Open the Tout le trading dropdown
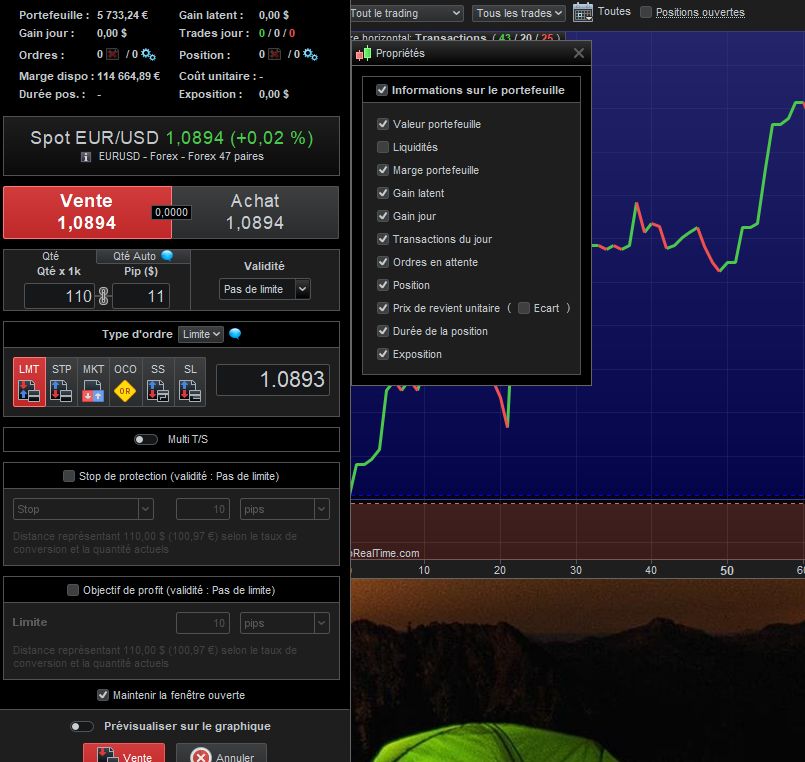805x762 pixels. 406,13
